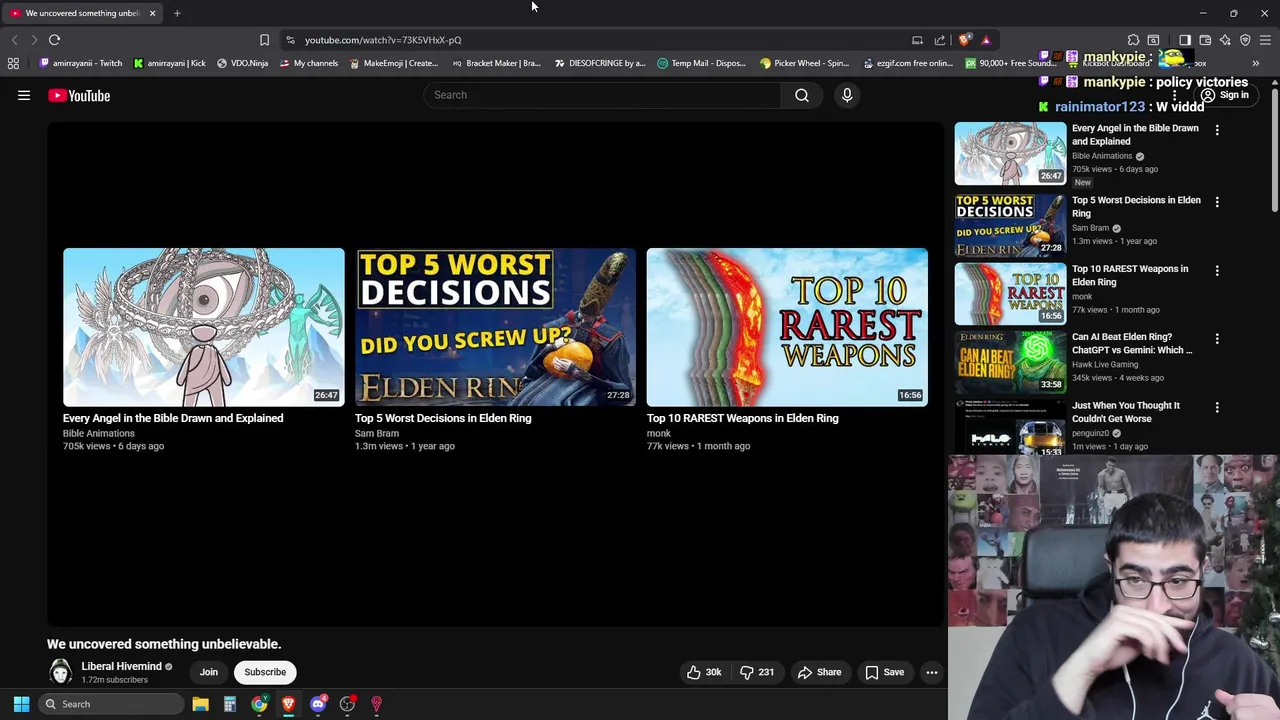The height and width of the screenshot is (720, 1280).
Task: Open sidebar thumbnail Can AI Beat Elden Ring
Action: (1010, 361)
